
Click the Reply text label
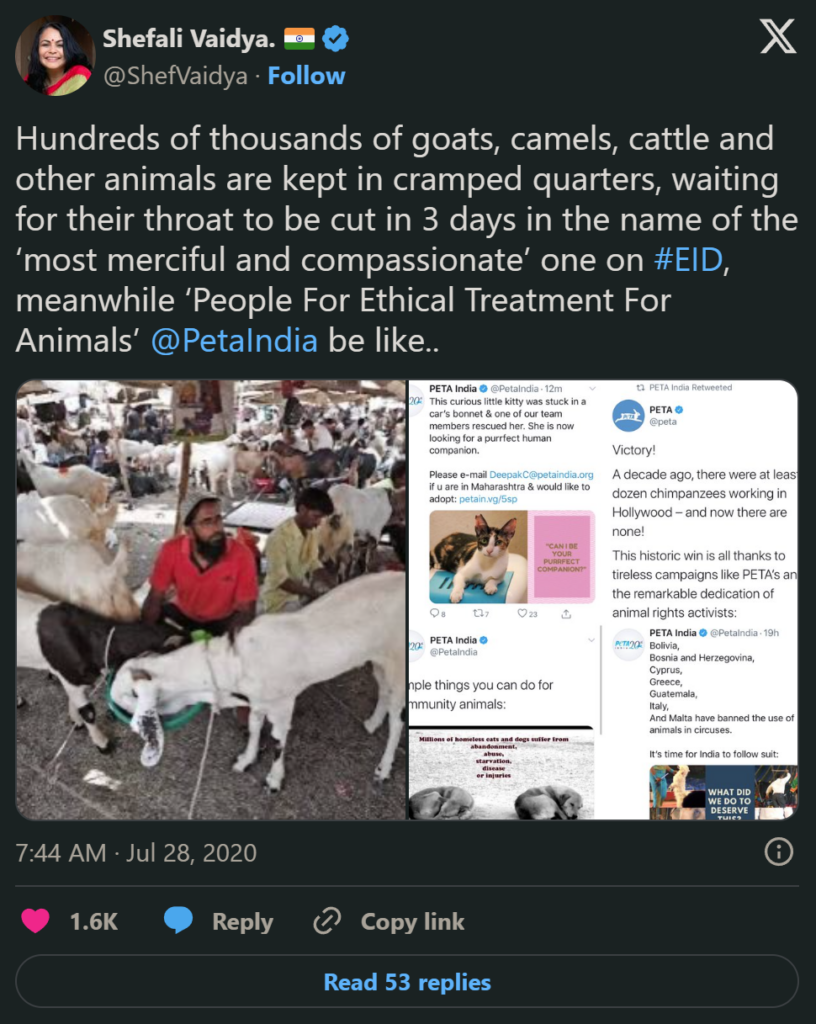(x=242, y=921)
